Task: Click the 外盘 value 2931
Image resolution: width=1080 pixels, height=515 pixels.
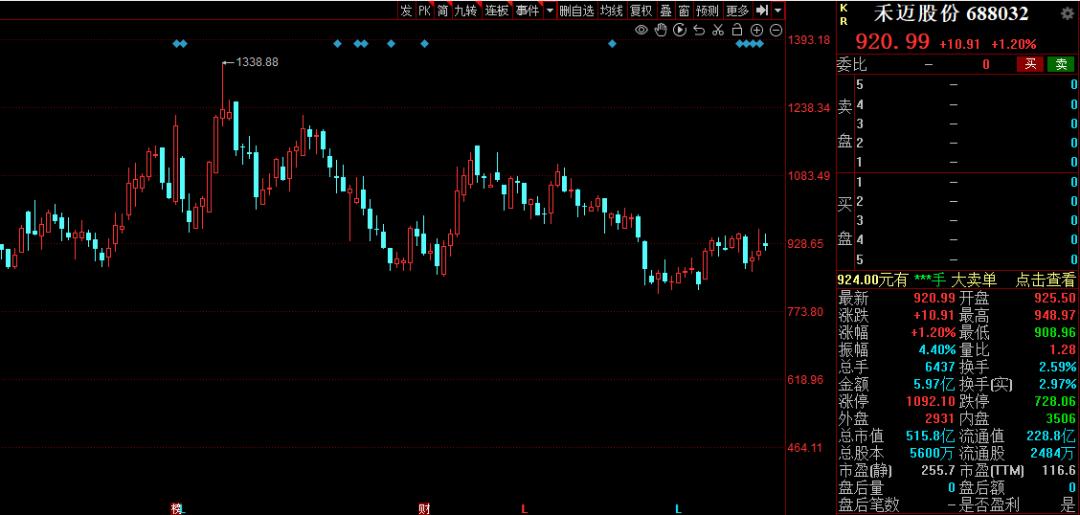Action: pyautogui.click(x=941, y=419)
